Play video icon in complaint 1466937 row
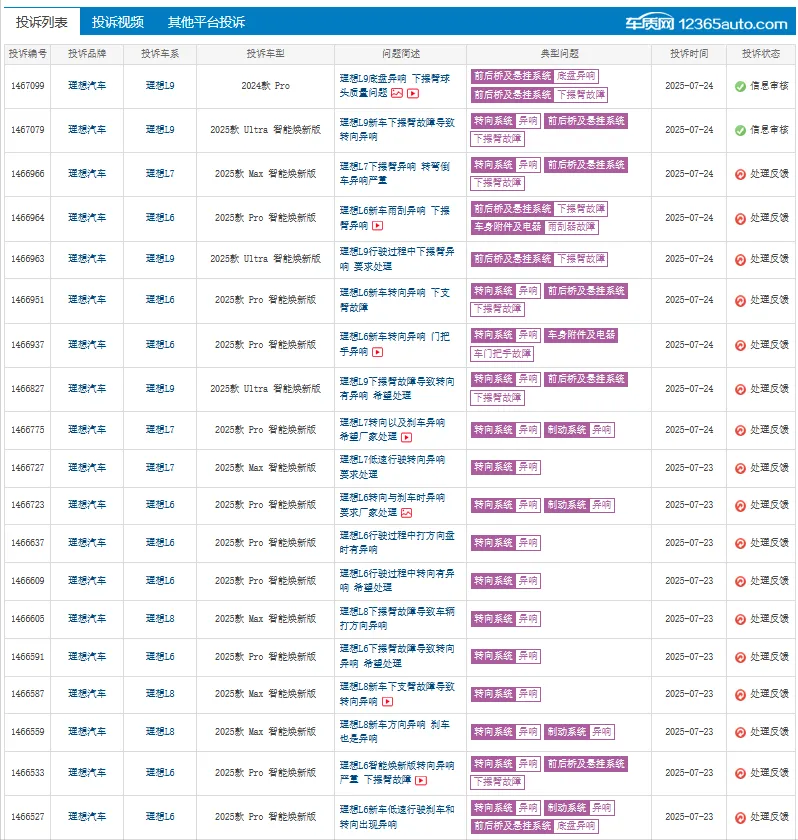Screen dimensions: 798x840 [378, 352]
